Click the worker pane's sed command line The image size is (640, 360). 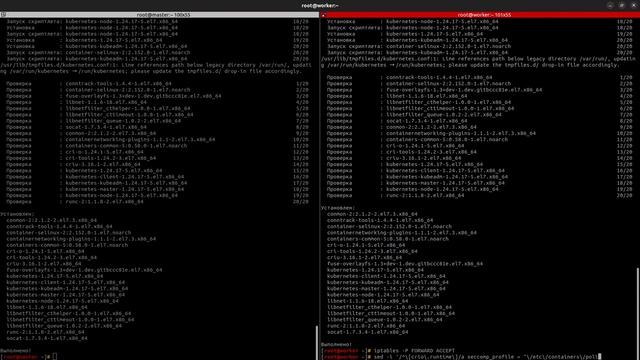pos(461,357)
